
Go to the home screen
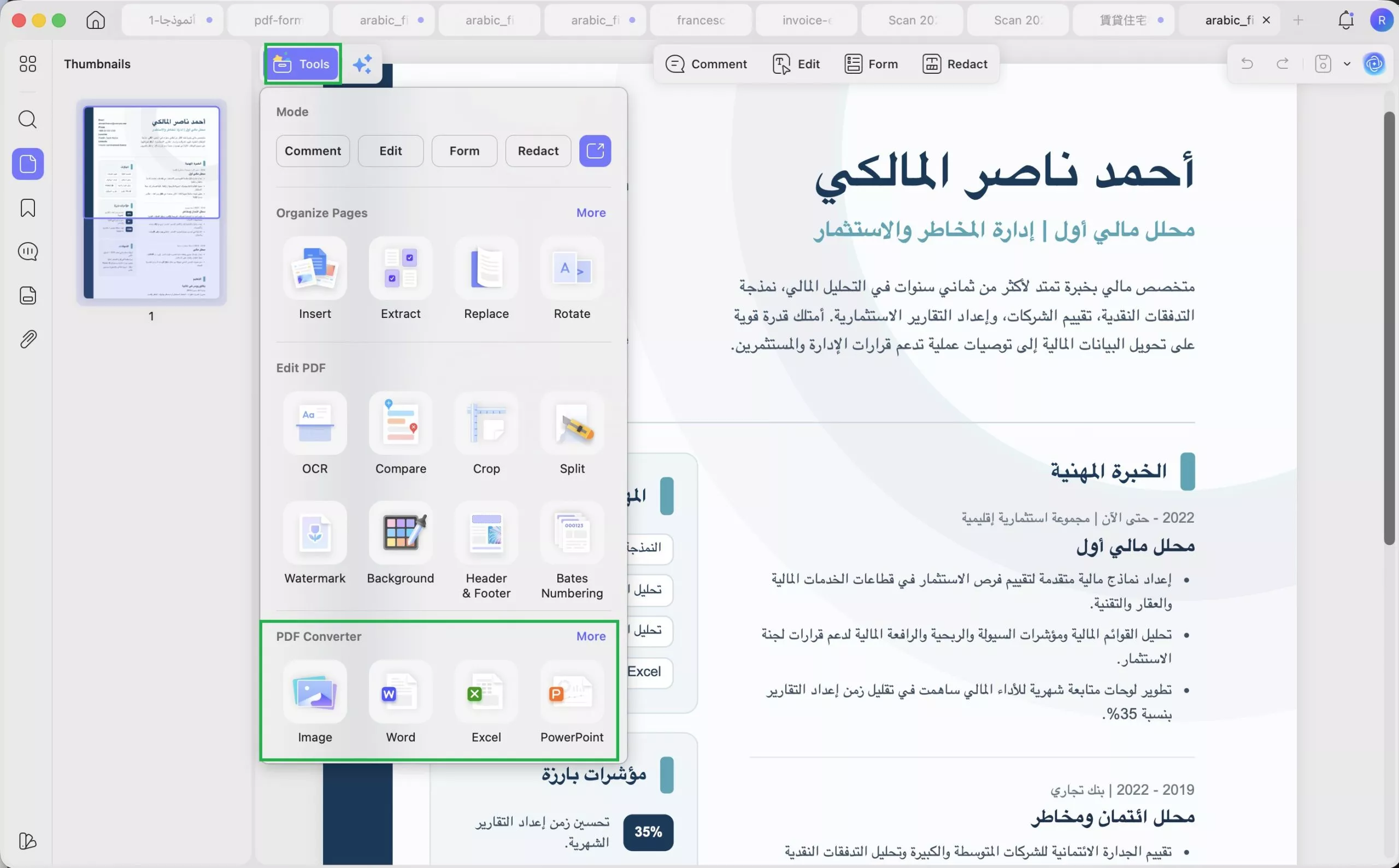95,20
